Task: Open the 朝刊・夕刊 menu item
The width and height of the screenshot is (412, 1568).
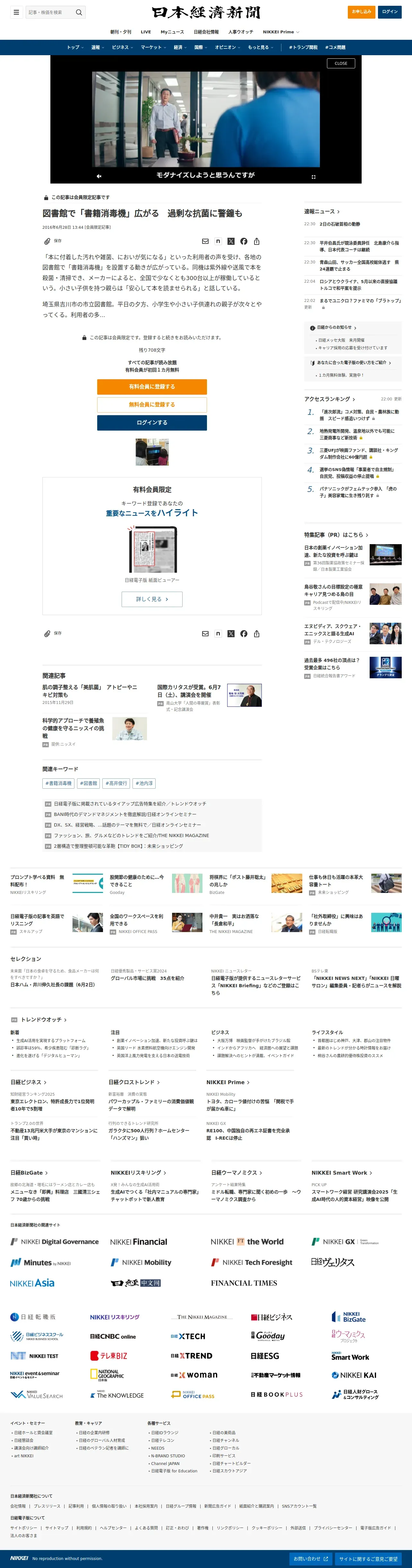Action: (121, 32)
